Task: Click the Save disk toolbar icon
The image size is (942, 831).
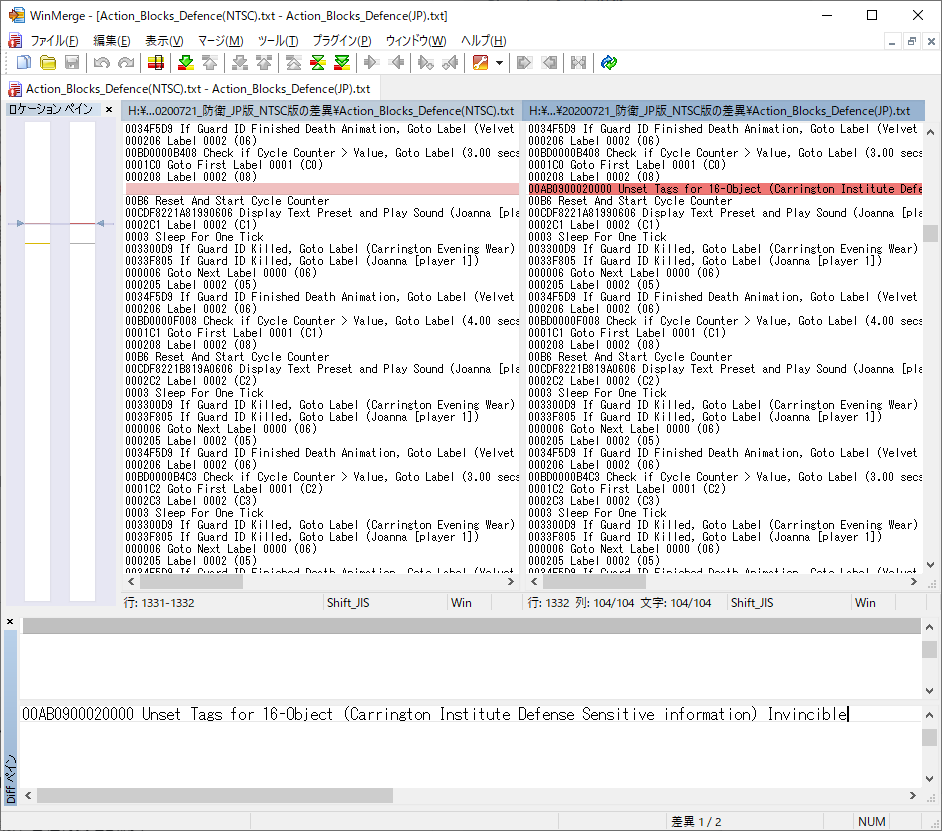Action: point(71,63)
